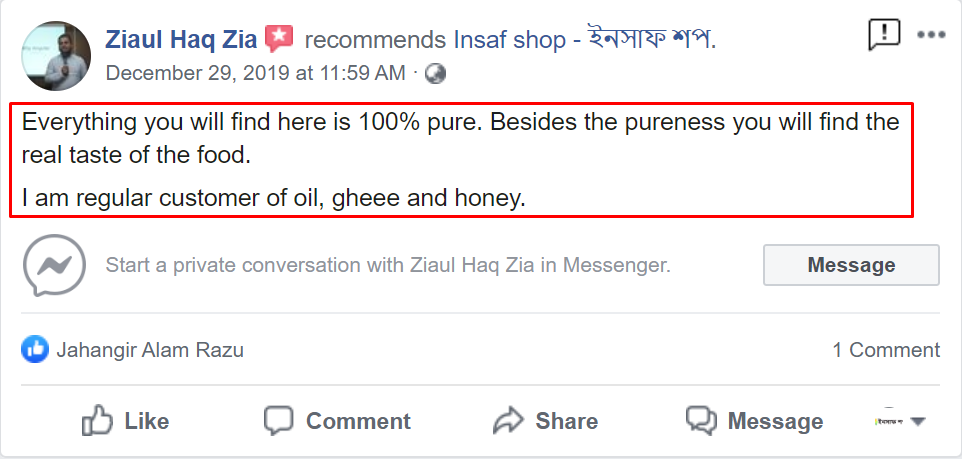Open Ziaul Haq Zia's profile picture
The width and height of the screenshot is (962, 459).
[57, 54]
